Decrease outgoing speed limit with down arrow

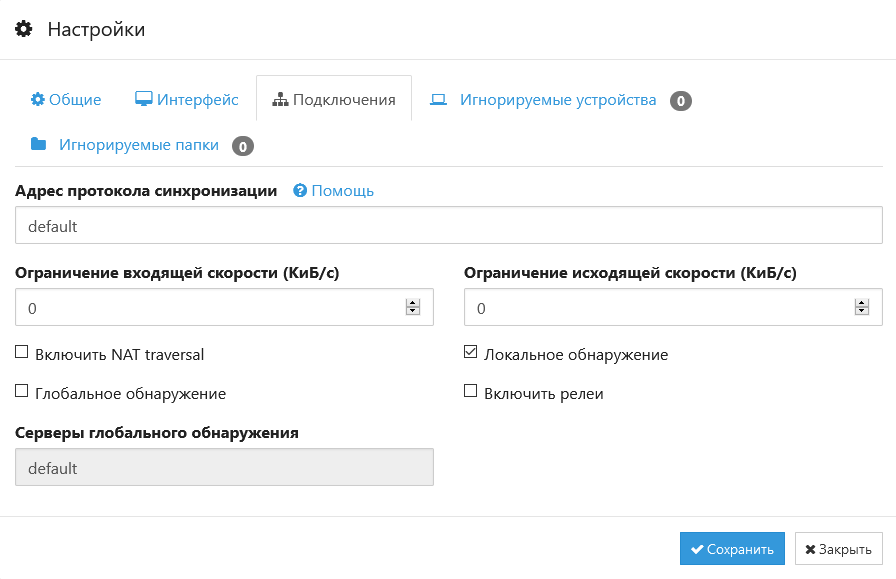click(x=862, y=311)
